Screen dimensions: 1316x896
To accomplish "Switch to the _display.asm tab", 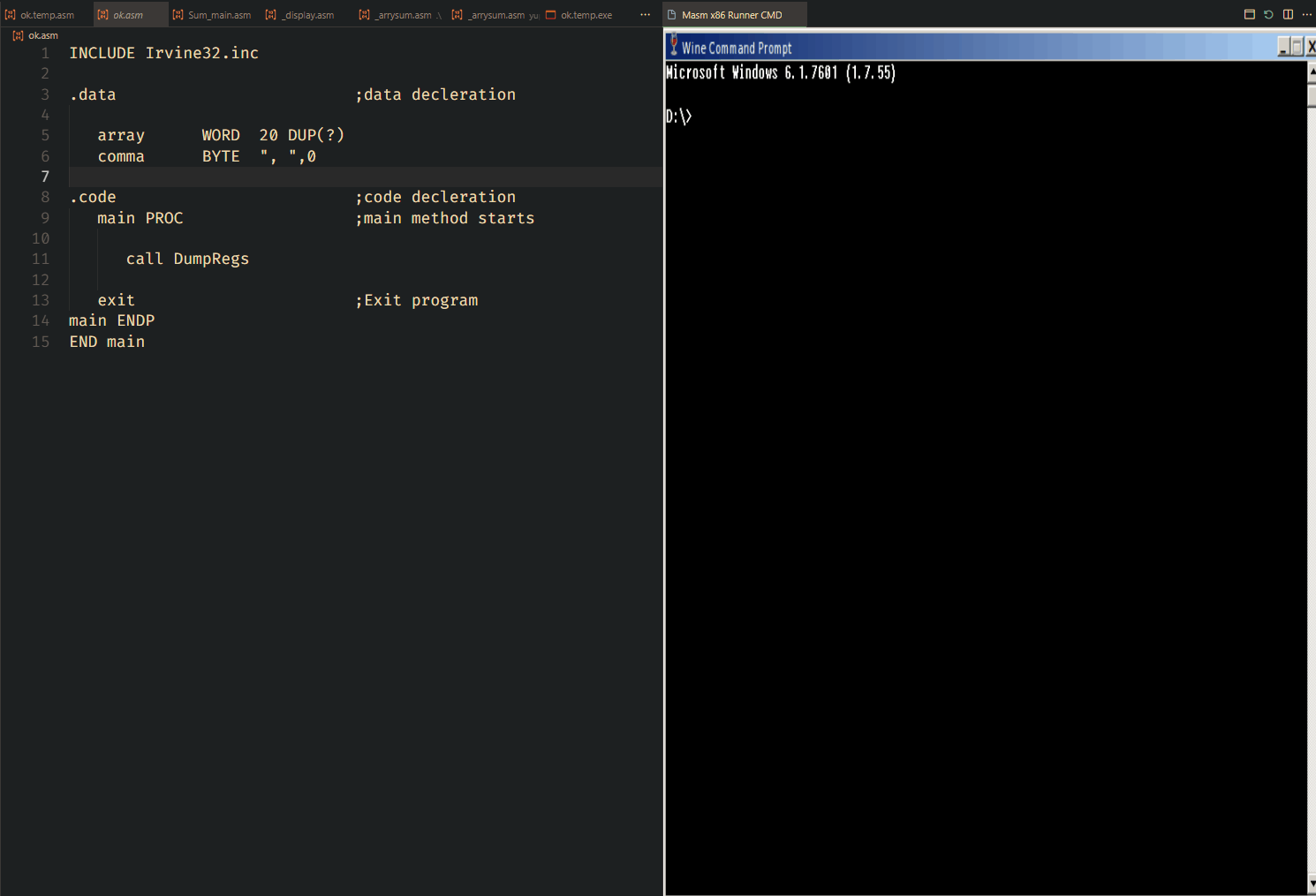I will 302,15.
